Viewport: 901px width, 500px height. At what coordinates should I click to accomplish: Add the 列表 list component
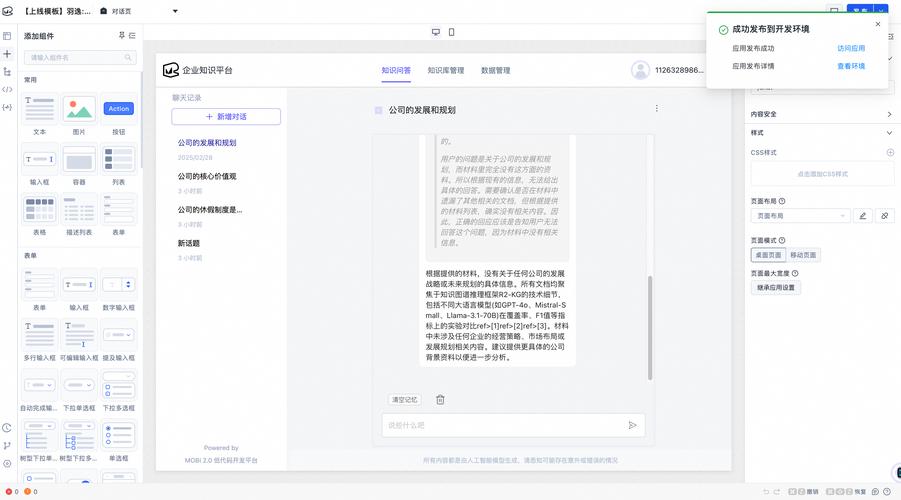pyautogui.click(x=119, y=165)
